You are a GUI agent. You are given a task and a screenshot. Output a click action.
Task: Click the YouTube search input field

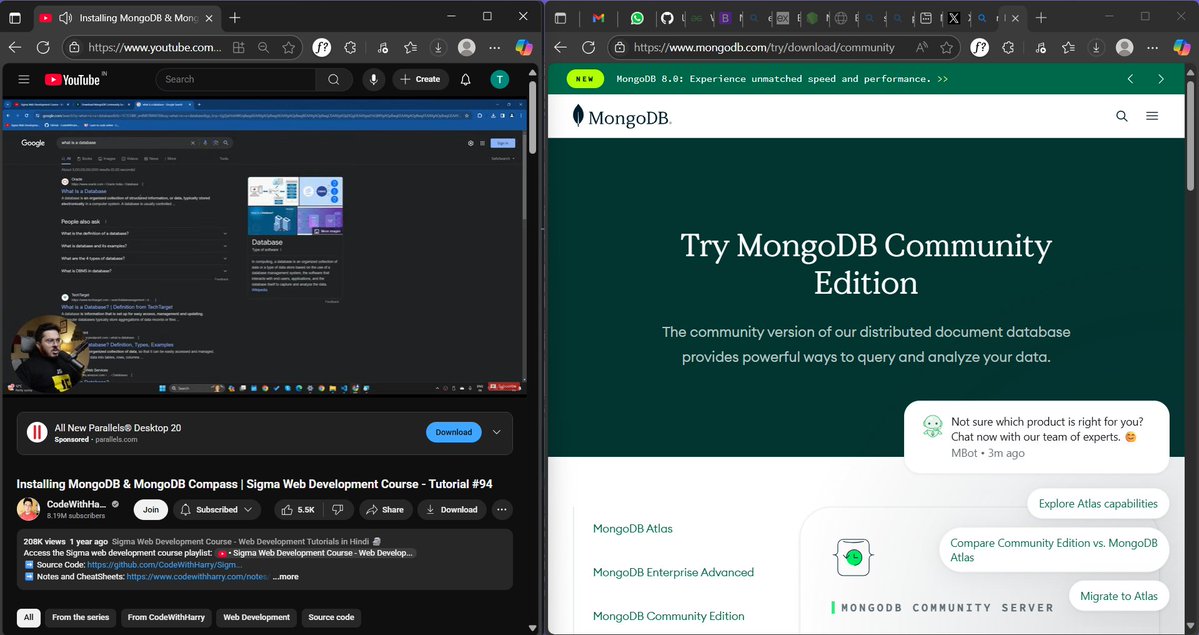[x=236, y=80]
